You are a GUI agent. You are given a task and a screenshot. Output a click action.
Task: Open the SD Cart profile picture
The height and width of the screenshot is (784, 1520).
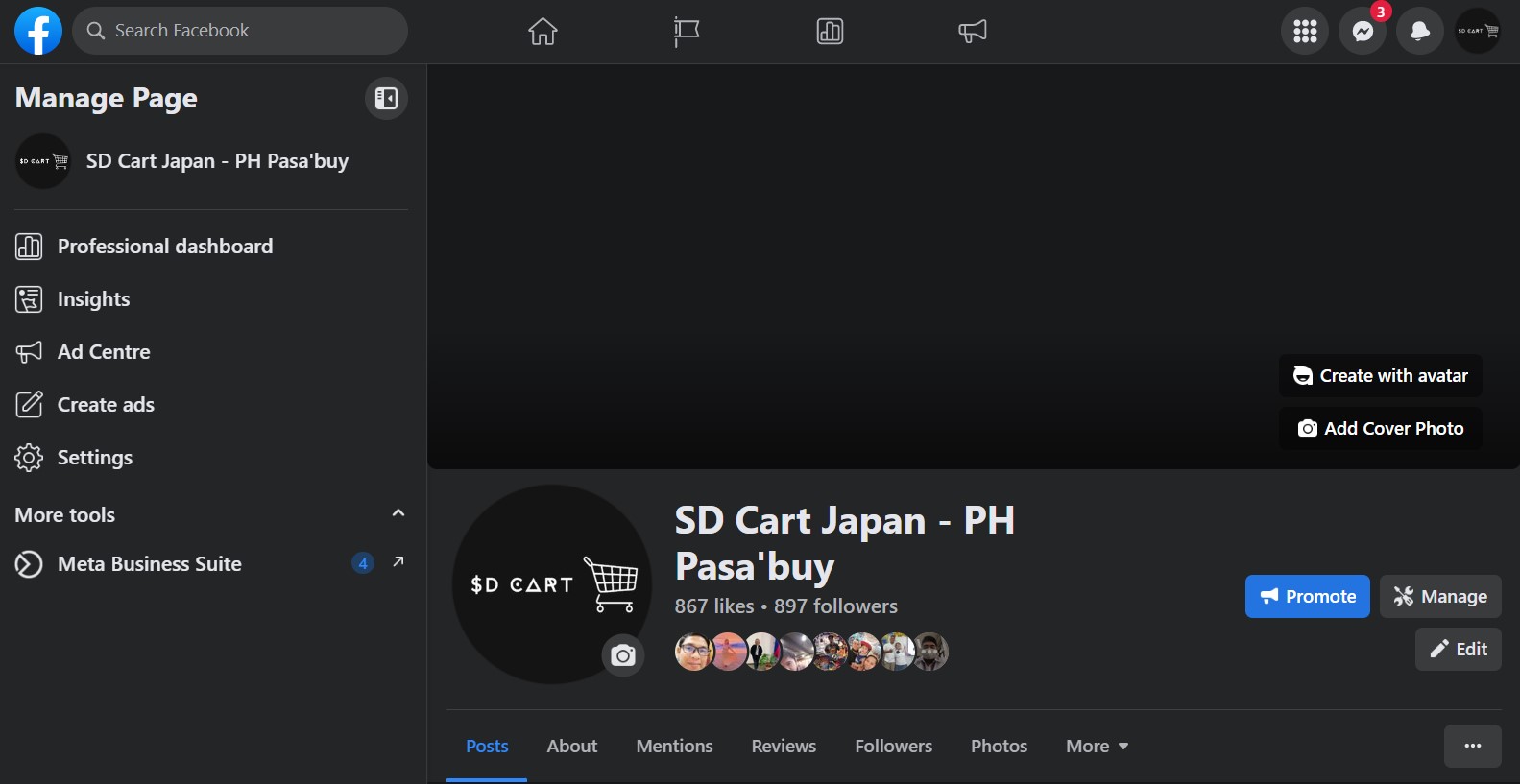[x=552, y=584]
